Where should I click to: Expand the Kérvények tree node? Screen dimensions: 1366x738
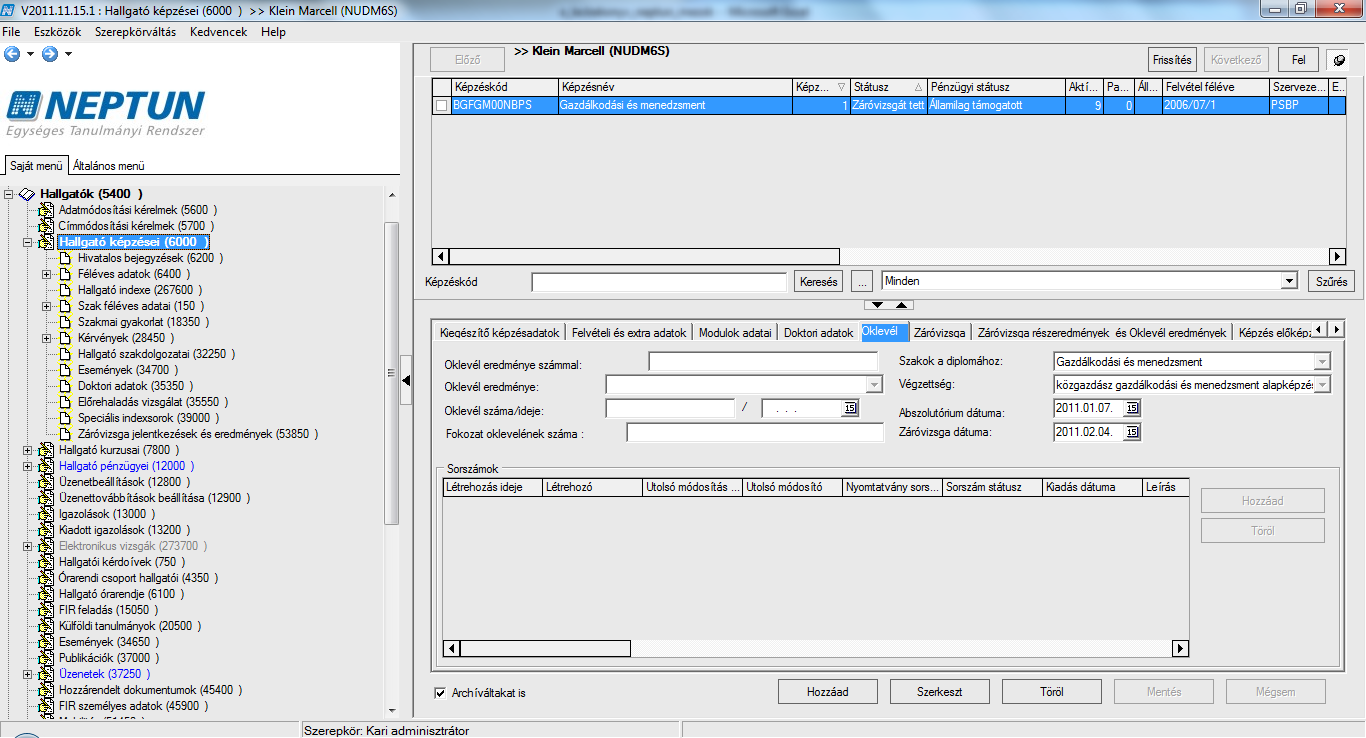[47, 338]
